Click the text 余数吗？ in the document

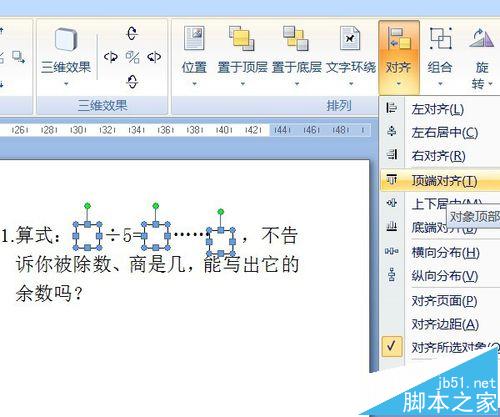[49, 294]
